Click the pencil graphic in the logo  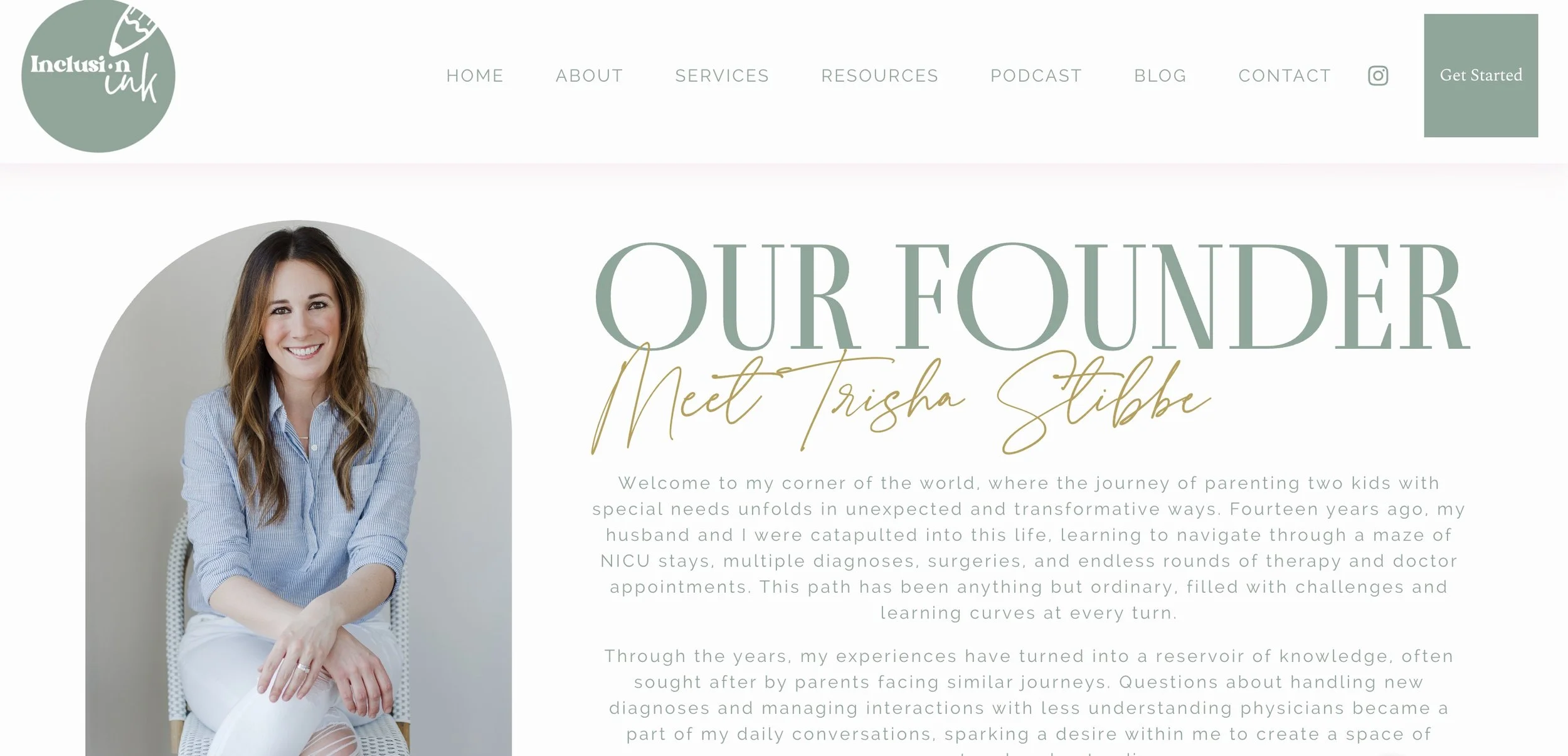point(133,28)
